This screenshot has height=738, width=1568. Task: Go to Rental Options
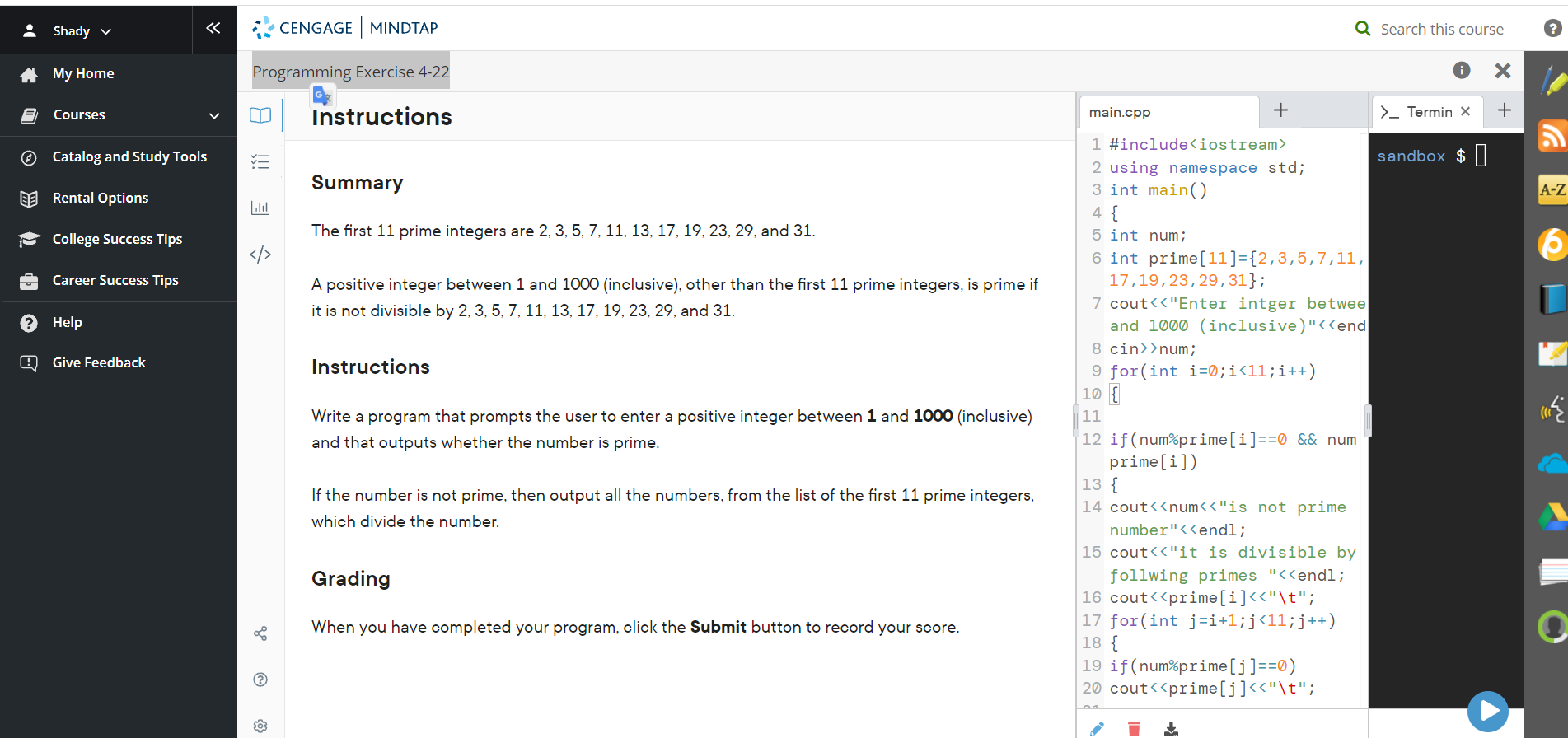point(101,198)
